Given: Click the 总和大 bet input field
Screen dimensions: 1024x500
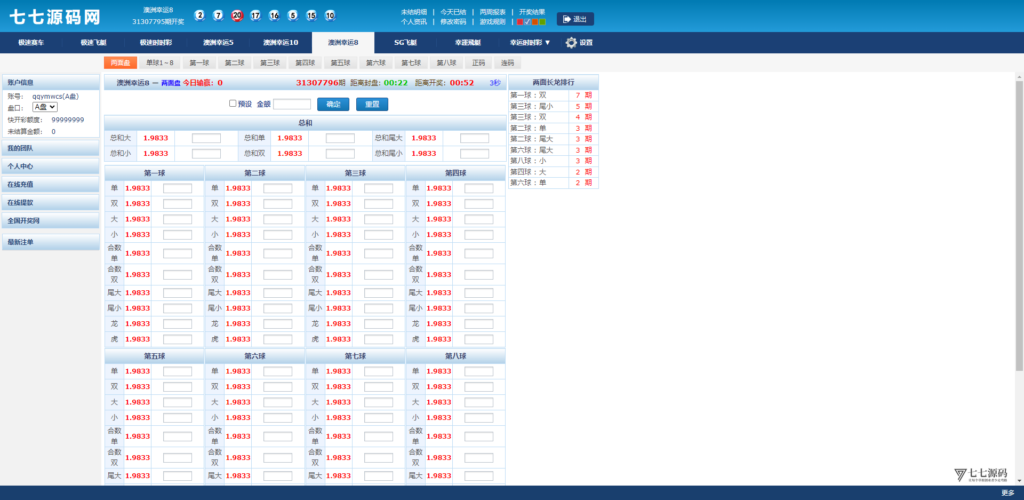Looking at the screenshot, I should (206, 139).
